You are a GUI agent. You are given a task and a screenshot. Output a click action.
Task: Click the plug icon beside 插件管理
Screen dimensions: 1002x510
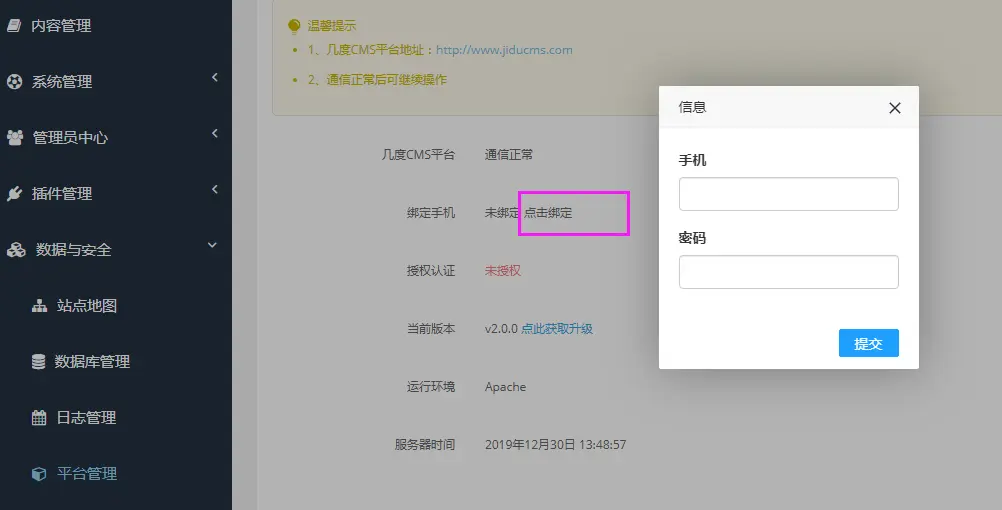tap(15, 194)
